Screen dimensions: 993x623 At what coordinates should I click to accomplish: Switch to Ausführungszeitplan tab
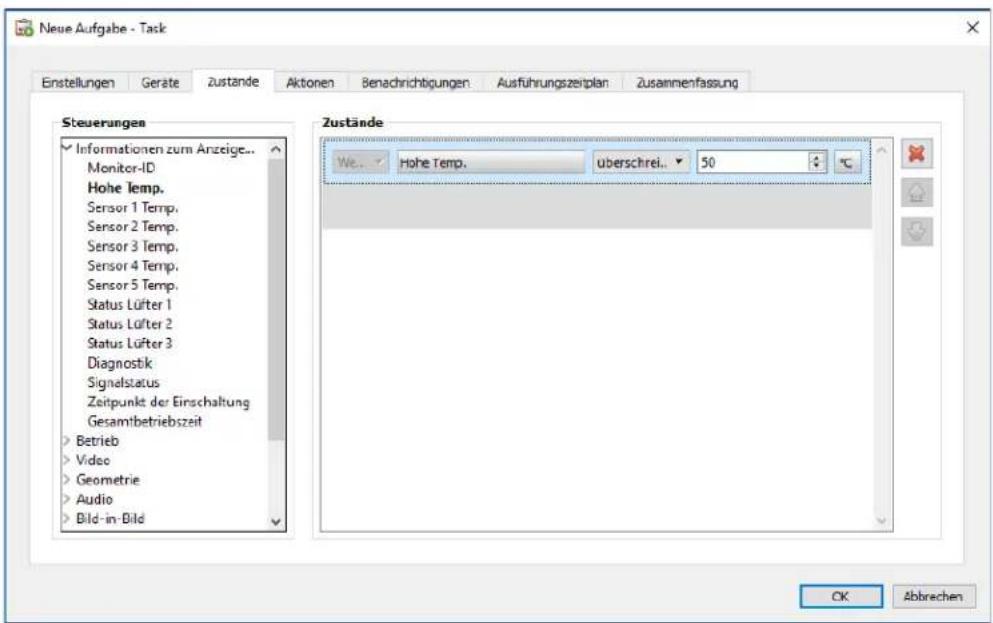point(552,82)
